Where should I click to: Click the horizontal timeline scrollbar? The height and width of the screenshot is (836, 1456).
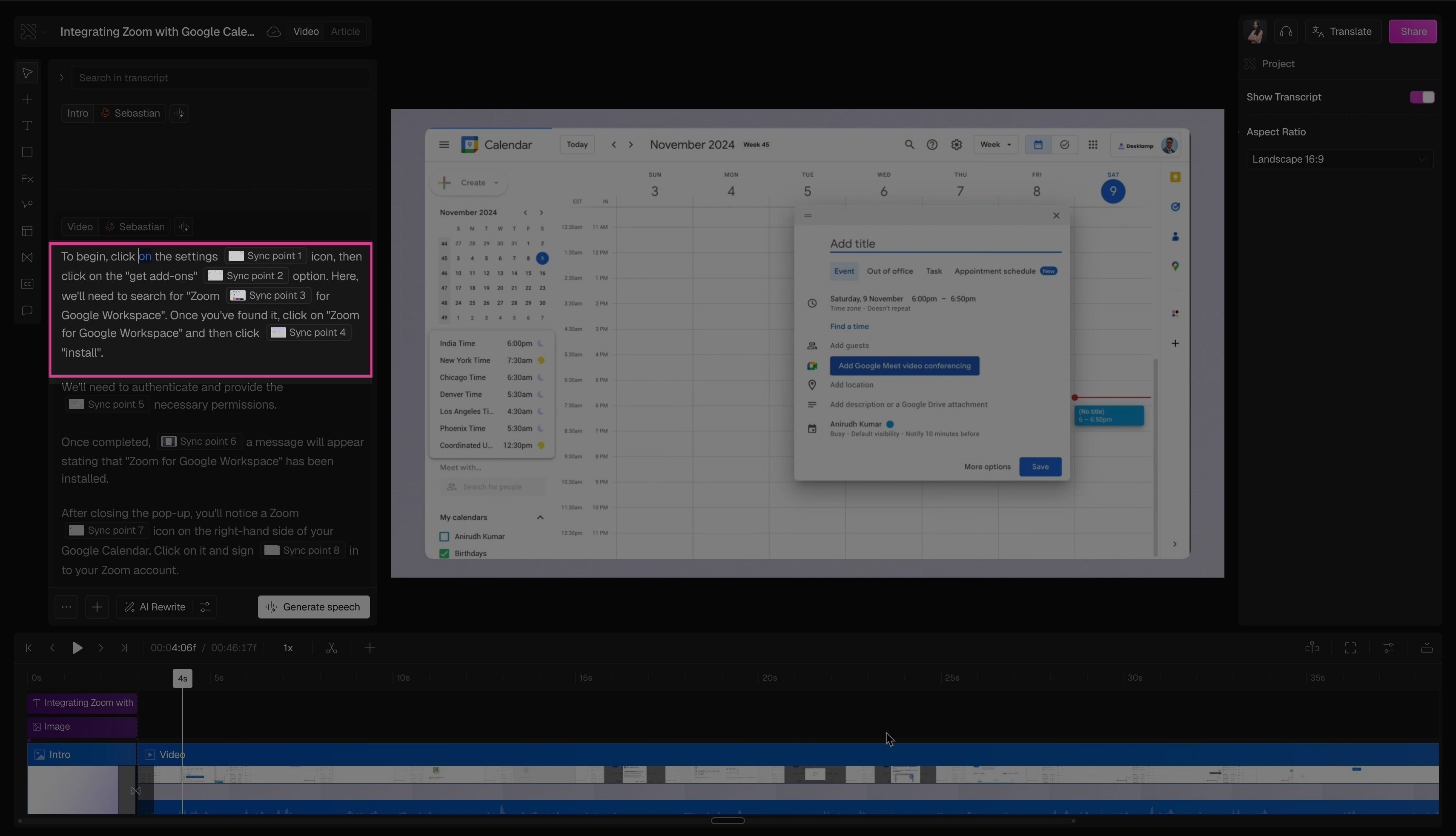coord(728,821)
